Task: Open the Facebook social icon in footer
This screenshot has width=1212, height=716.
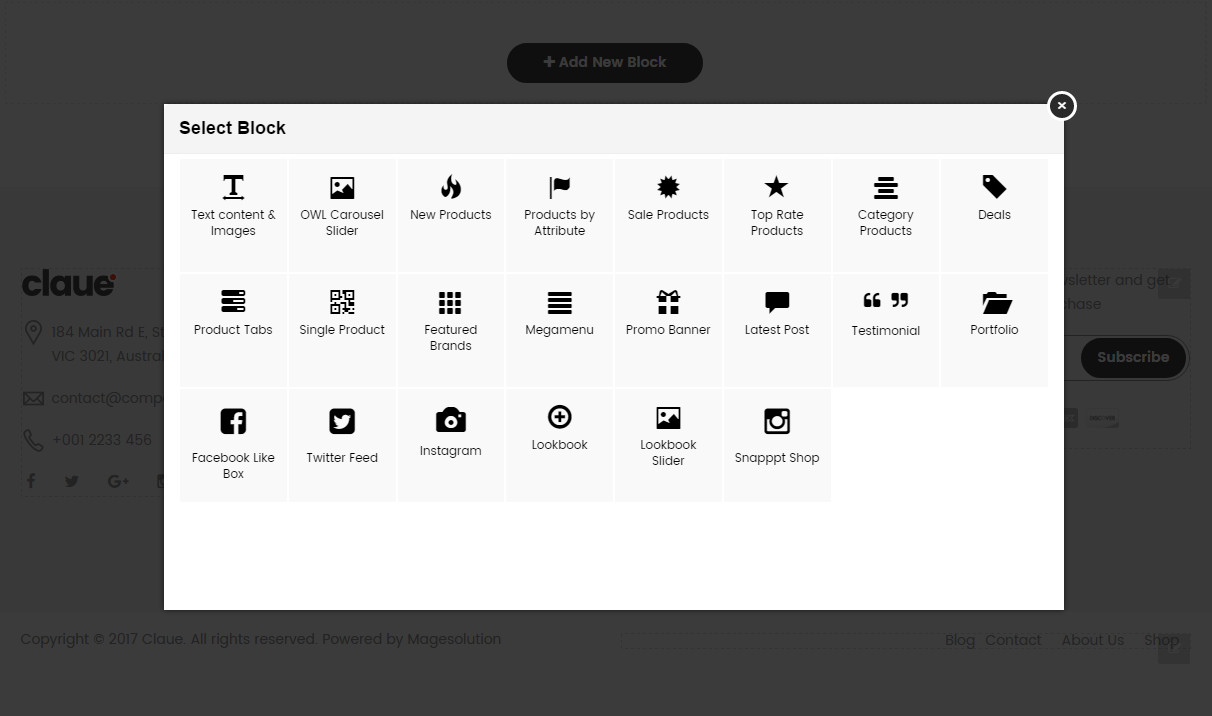Action: (31, 482)
